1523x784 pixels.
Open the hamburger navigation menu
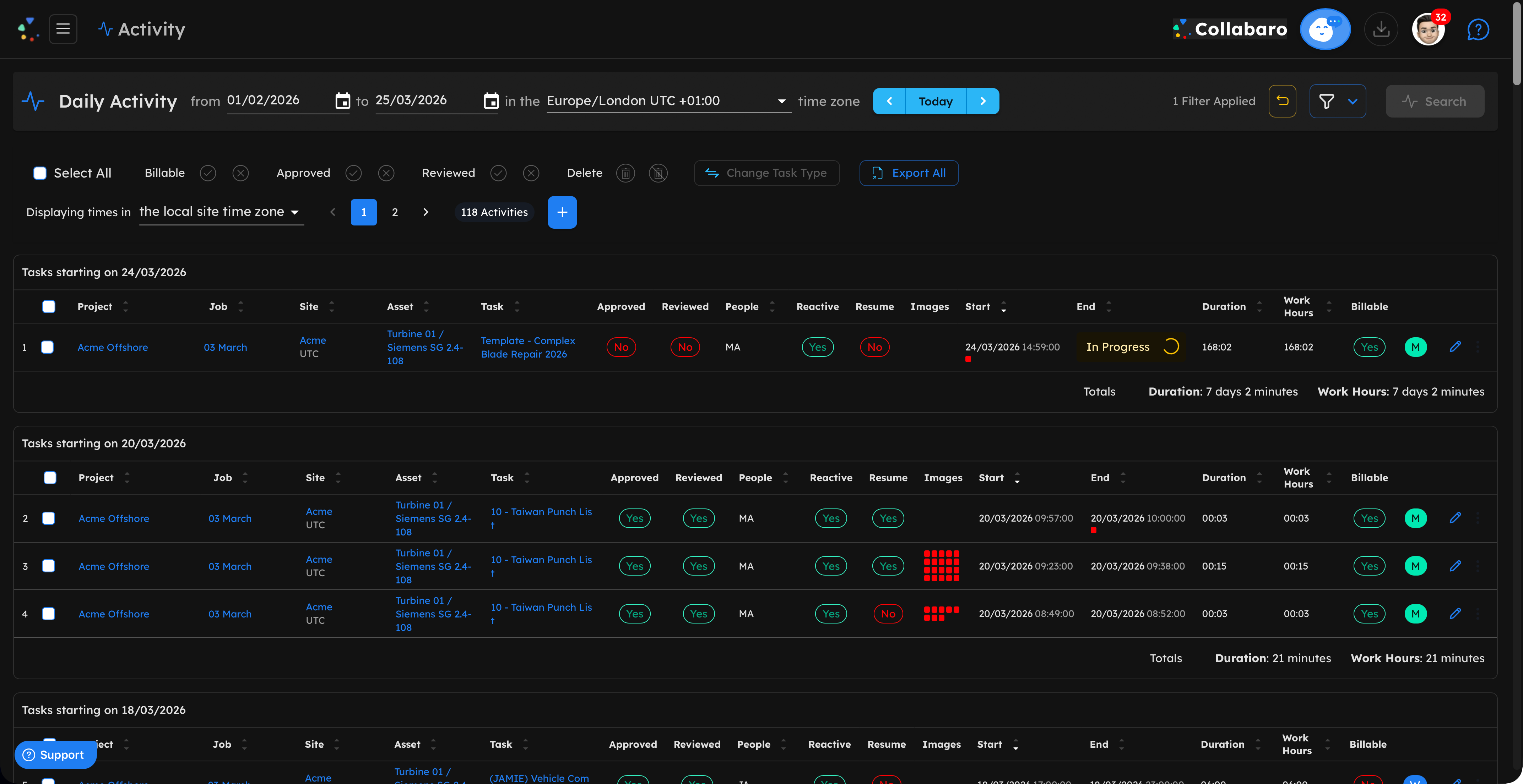[63, 28]
